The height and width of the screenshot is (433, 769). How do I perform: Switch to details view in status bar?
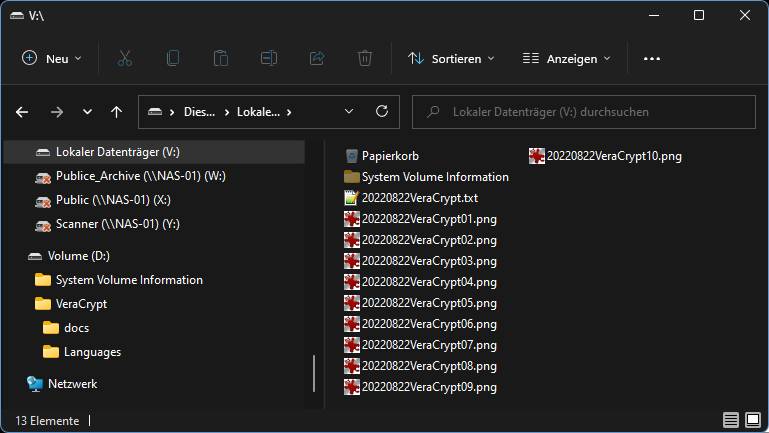point(730,420)
